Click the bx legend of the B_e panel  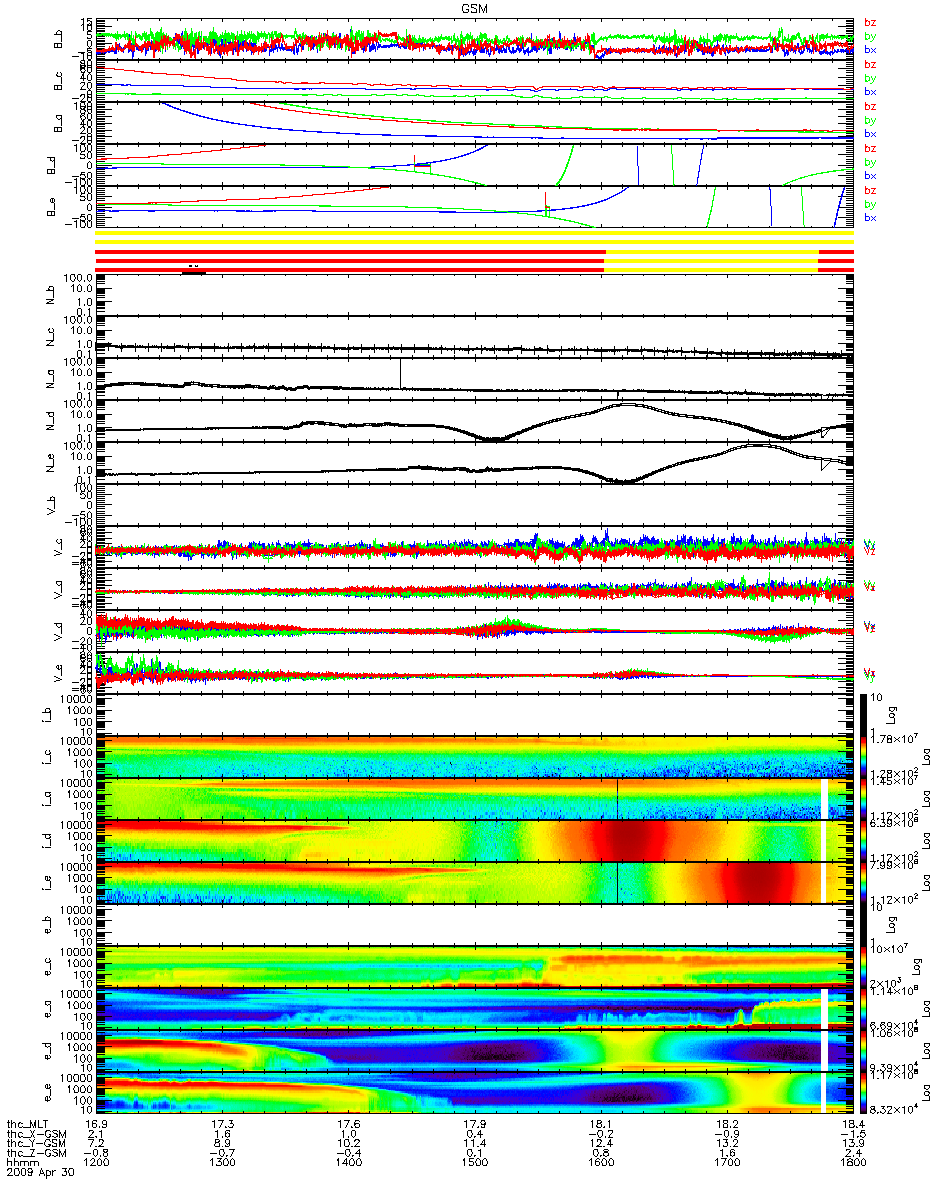pos(870,217)
